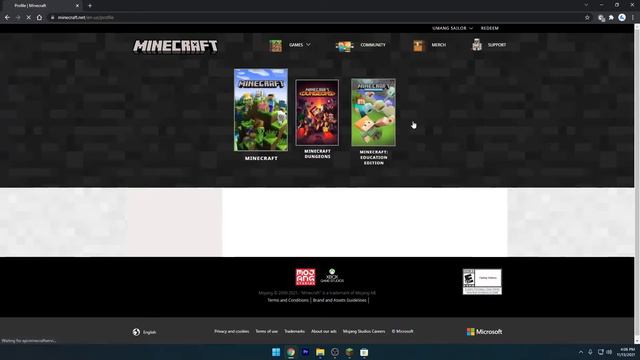Open Privacy and cookies link
This screenshot has width=640, height=360.
pos(231,331)
